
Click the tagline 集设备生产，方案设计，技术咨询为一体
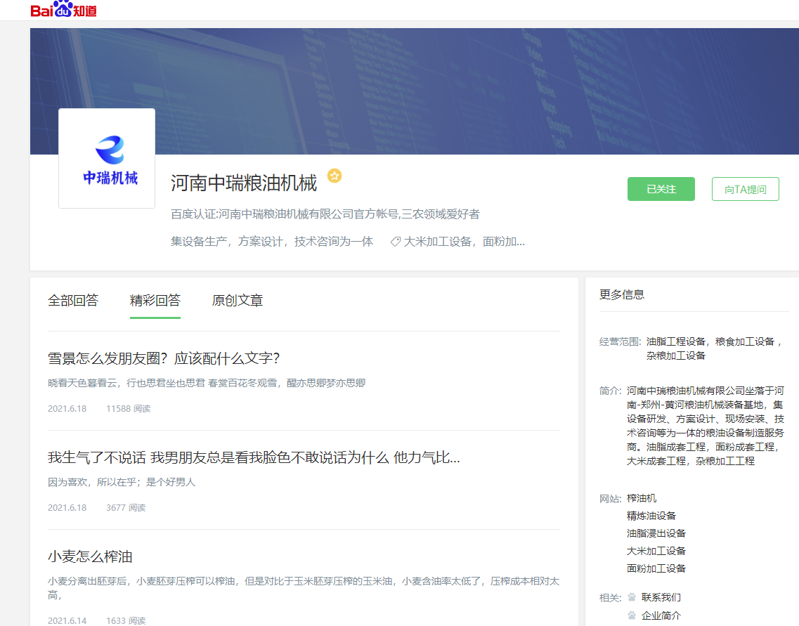(x=272, y=242)
